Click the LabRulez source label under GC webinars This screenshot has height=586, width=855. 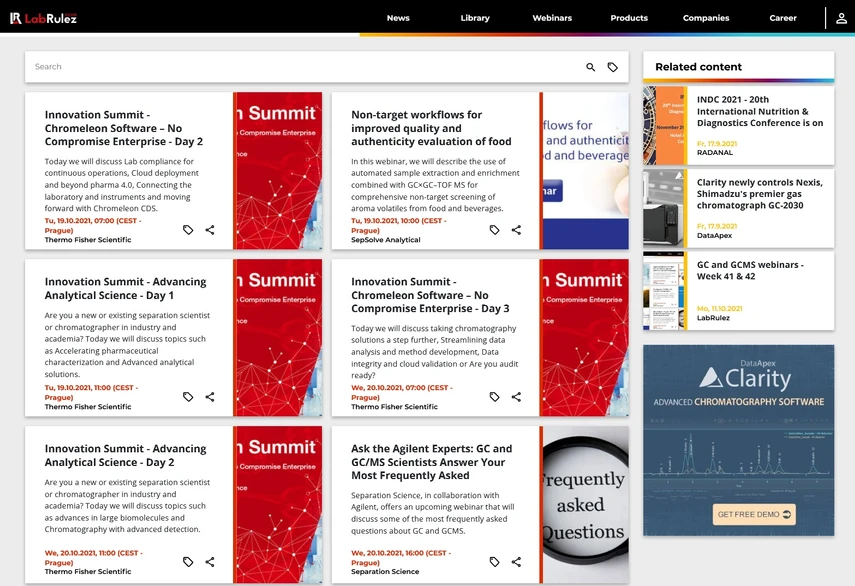(x=713, y=318)
